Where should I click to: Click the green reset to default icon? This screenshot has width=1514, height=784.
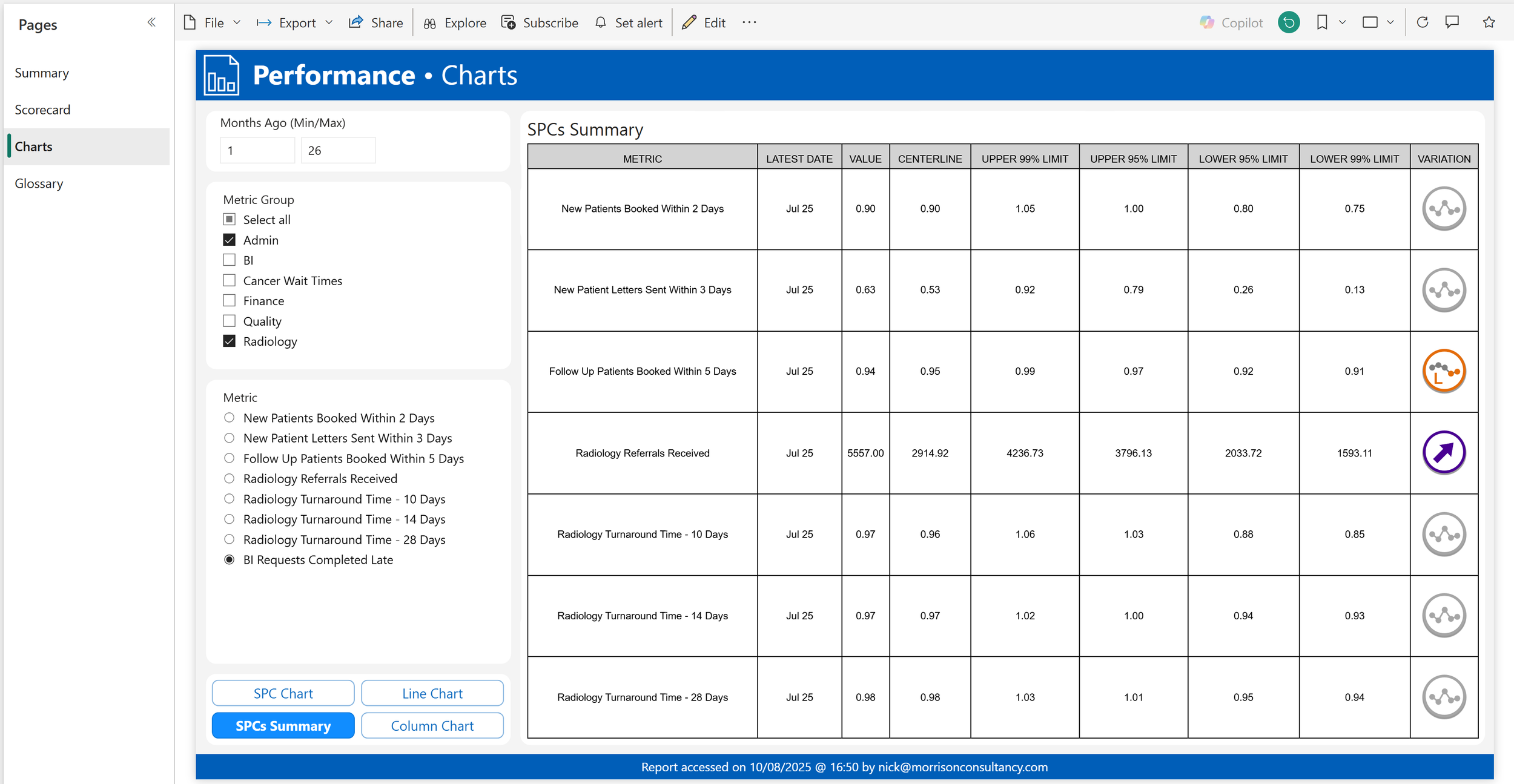(x=1289, y=22)
